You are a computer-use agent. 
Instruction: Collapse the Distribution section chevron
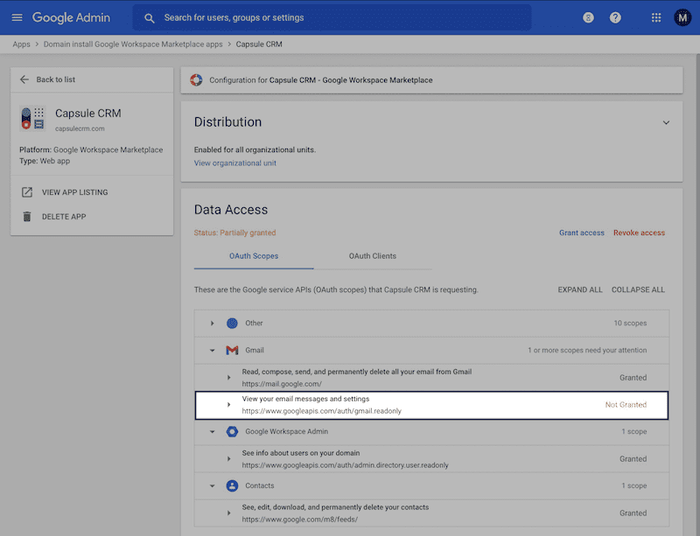(666, 122)
